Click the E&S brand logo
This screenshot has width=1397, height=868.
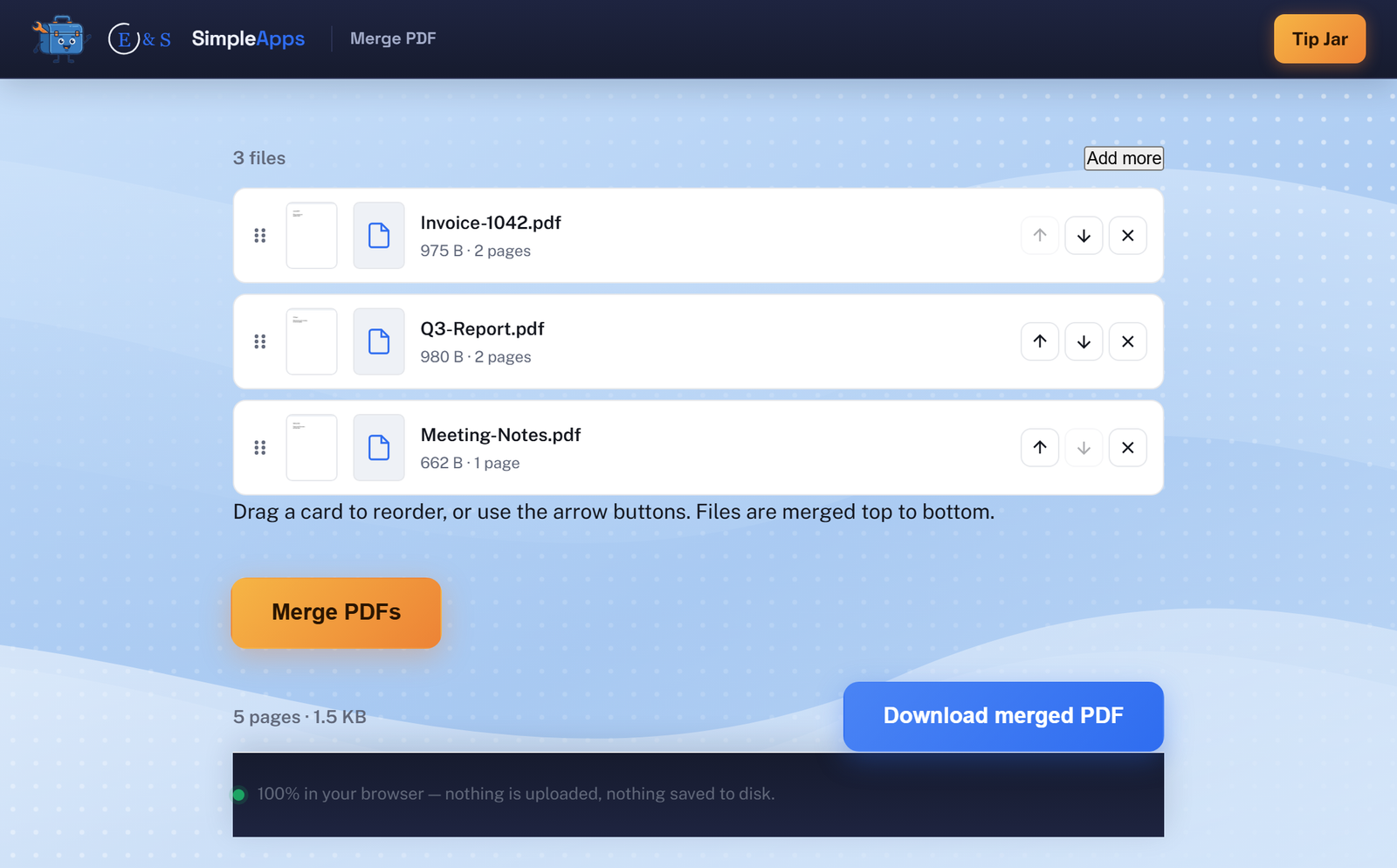pyautogui.click(x=140, y=38)
